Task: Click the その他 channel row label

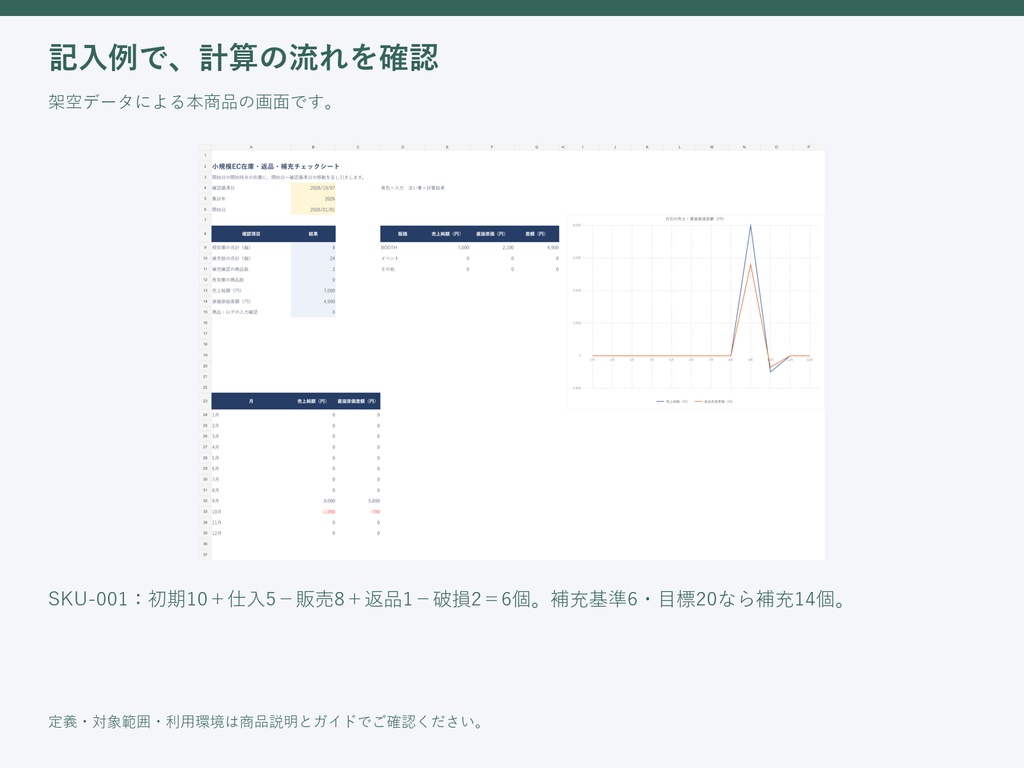Action: (388, 269)
